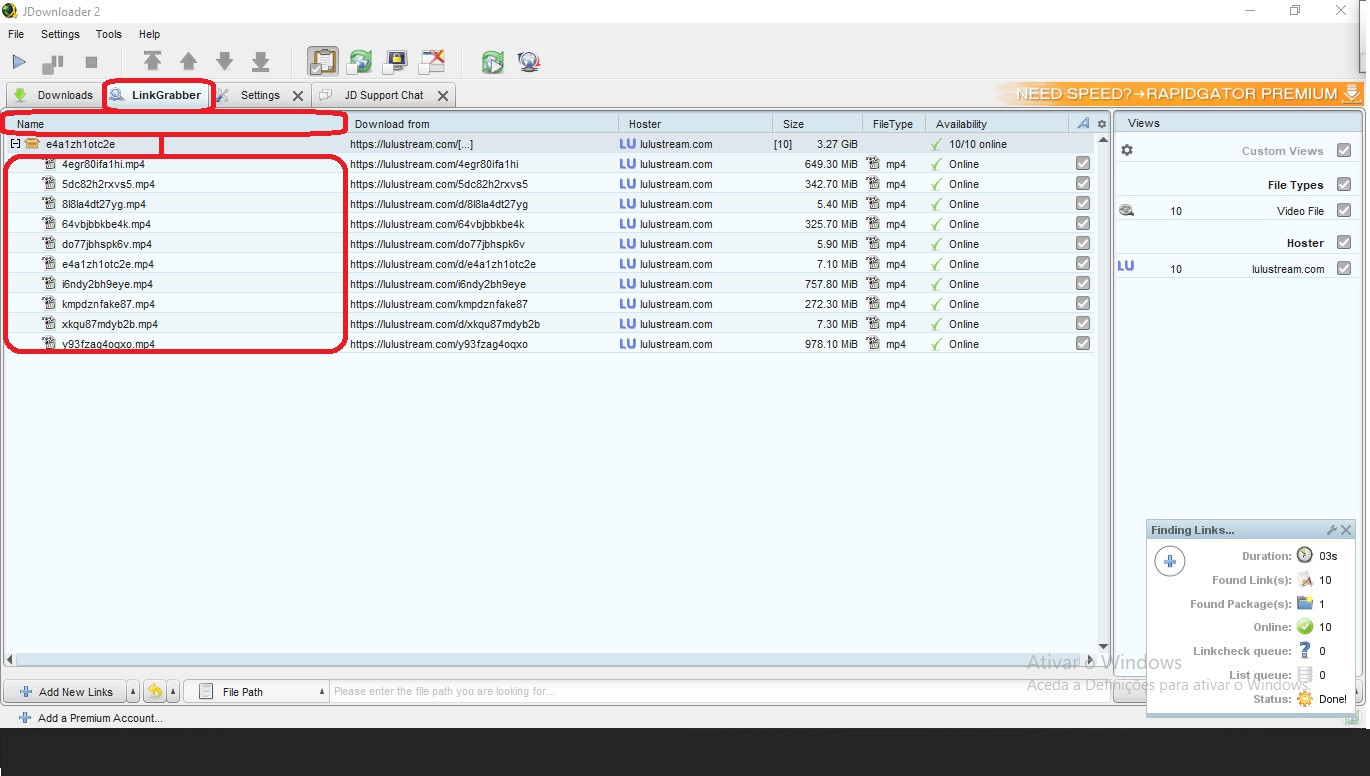1370x776 pixels.
Task: Click the table's vertical scrollbar up arrow
Action: click(x=1103, y=141)
